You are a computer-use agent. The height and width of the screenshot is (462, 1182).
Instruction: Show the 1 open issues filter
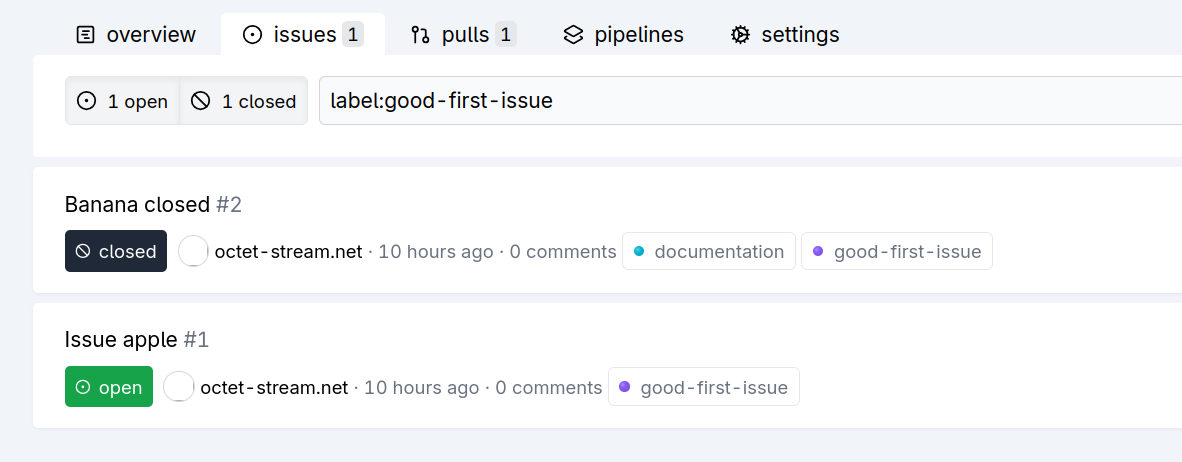(x=123, y=101)
